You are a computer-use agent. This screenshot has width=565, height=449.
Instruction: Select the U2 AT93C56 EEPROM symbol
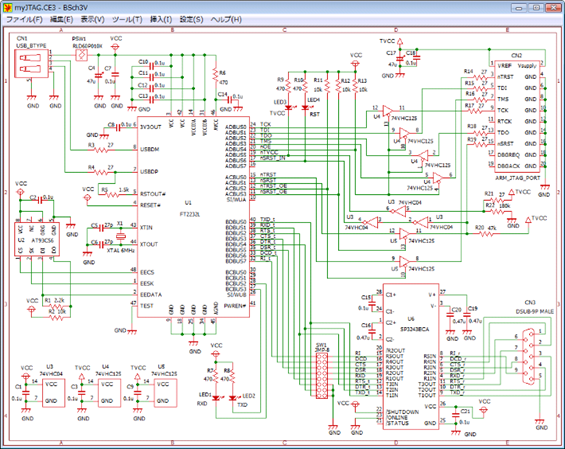tap(37, 239)
